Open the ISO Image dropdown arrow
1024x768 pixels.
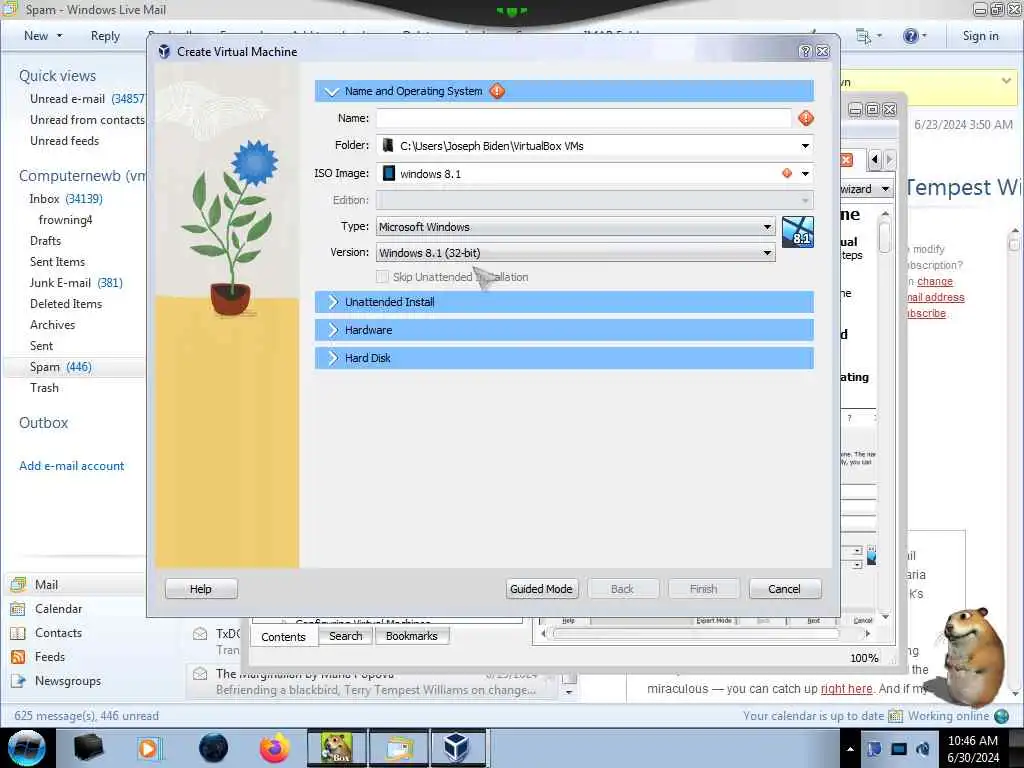[x=805, y=174]
